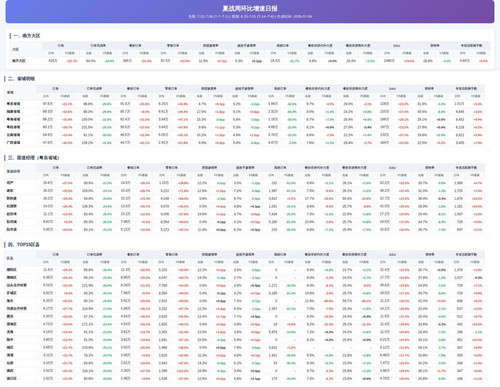Click the 四、TOP15区县 section heading
Screen dimensions: 500x387
[x=24, y=245]
